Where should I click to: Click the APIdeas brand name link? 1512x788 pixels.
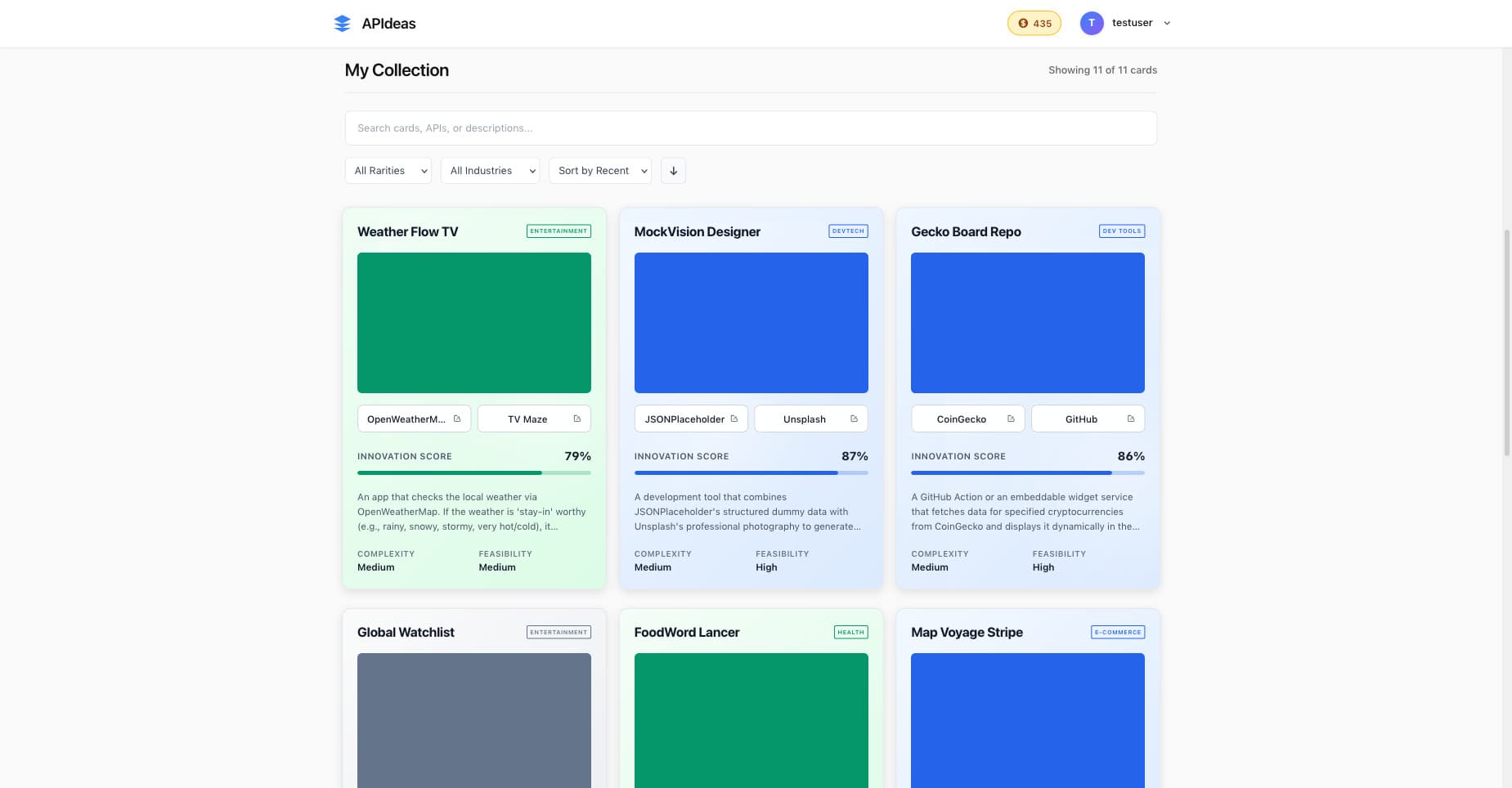click(x=388, y=24)
